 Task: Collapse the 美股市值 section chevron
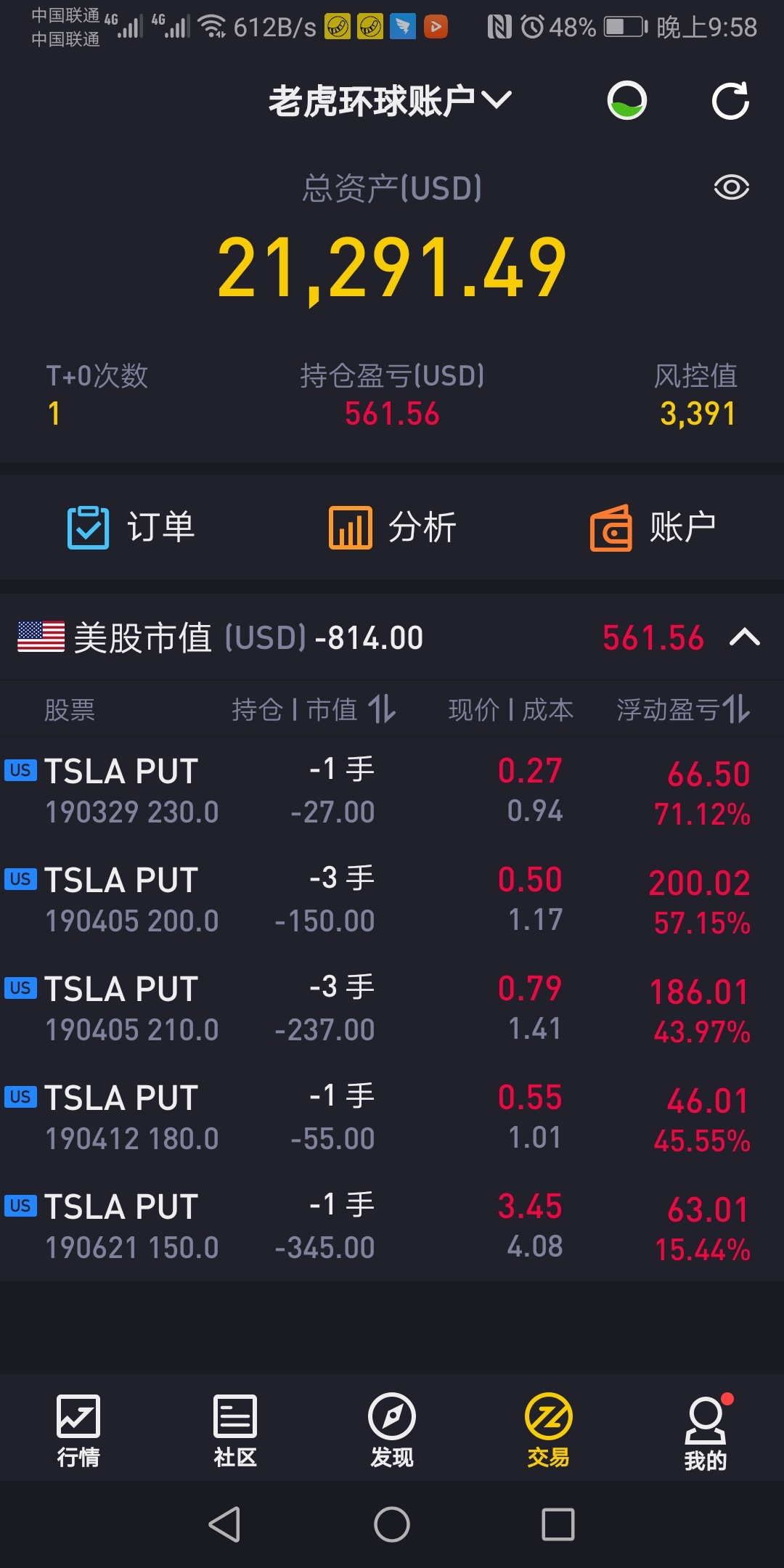pos(745,637)
